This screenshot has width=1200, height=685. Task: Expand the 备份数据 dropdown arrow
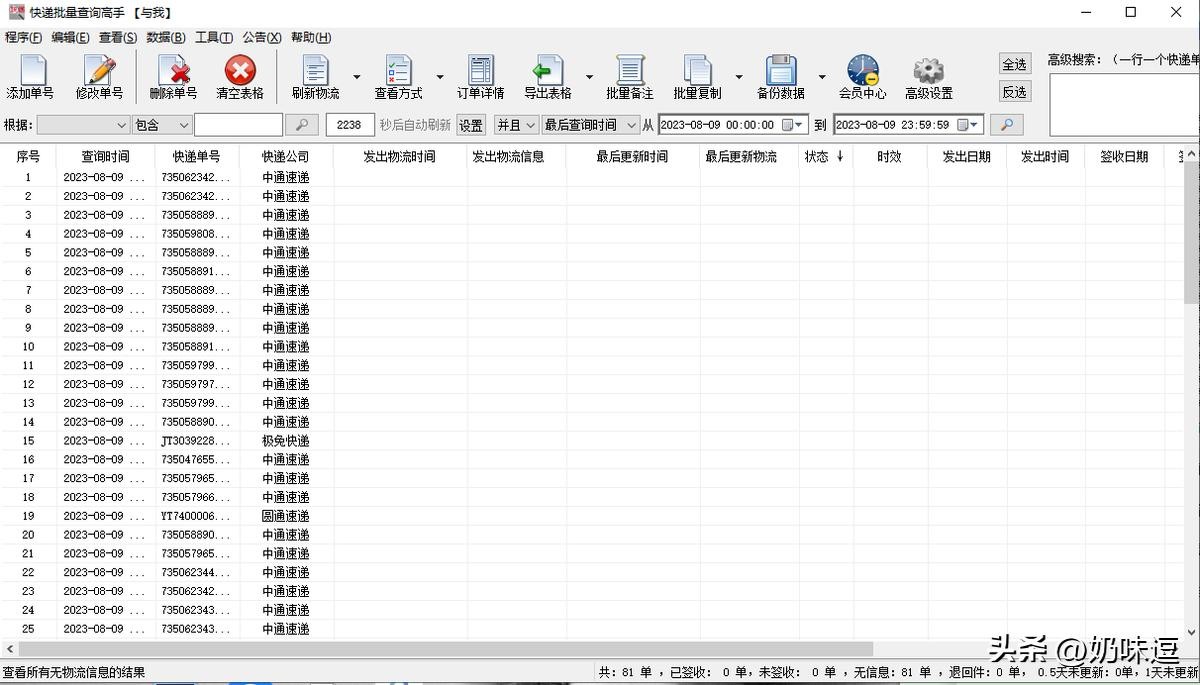[x=822, y=77]
